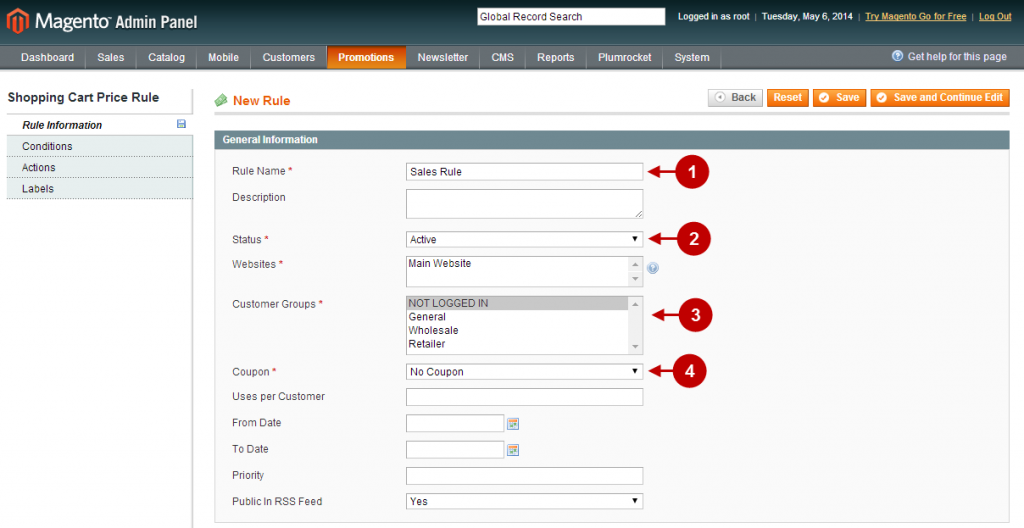Click the New Rule tag icon
The image size is (1024, 528).
(221, 101)
